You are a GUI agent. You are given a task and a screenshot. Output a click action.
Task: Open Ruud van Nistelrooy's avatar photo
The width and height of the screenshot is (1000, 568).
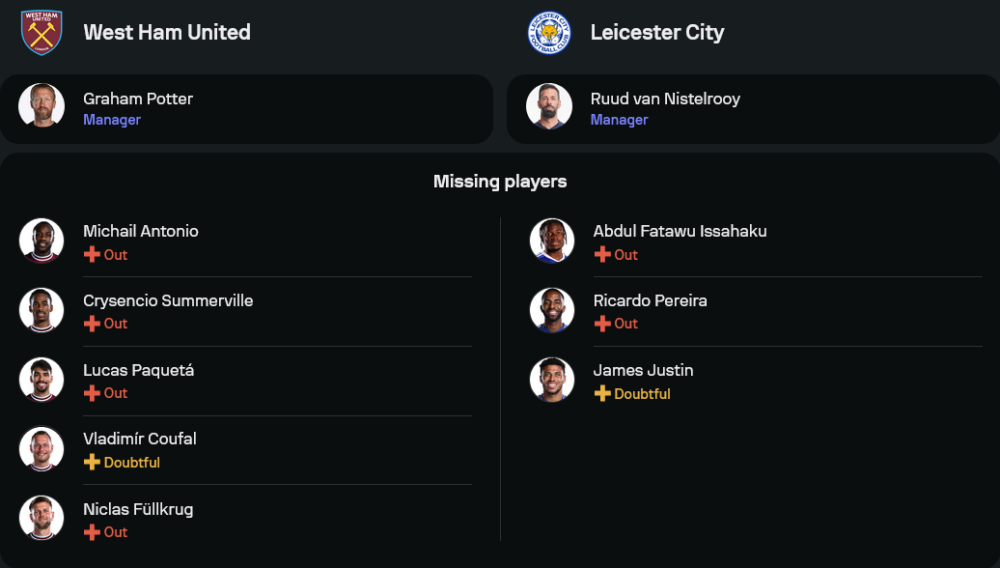coord(549,106)
